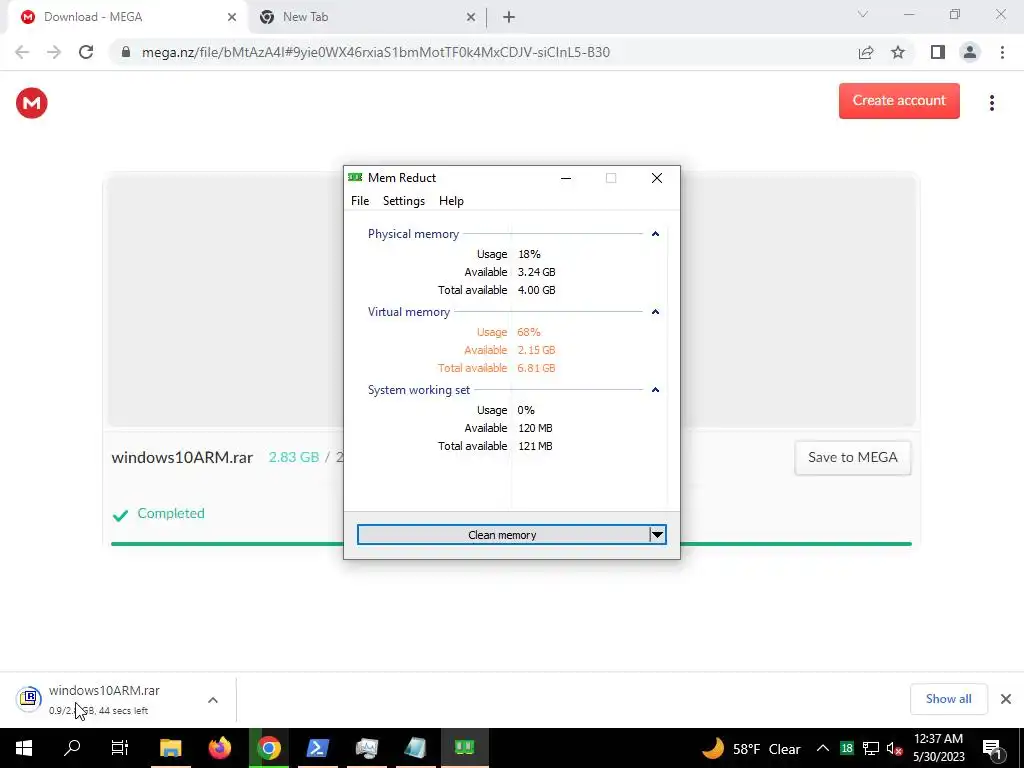Click Physical memory usage 18% value
This screenshot has height=768, width=1024.
tap(529, 254)
